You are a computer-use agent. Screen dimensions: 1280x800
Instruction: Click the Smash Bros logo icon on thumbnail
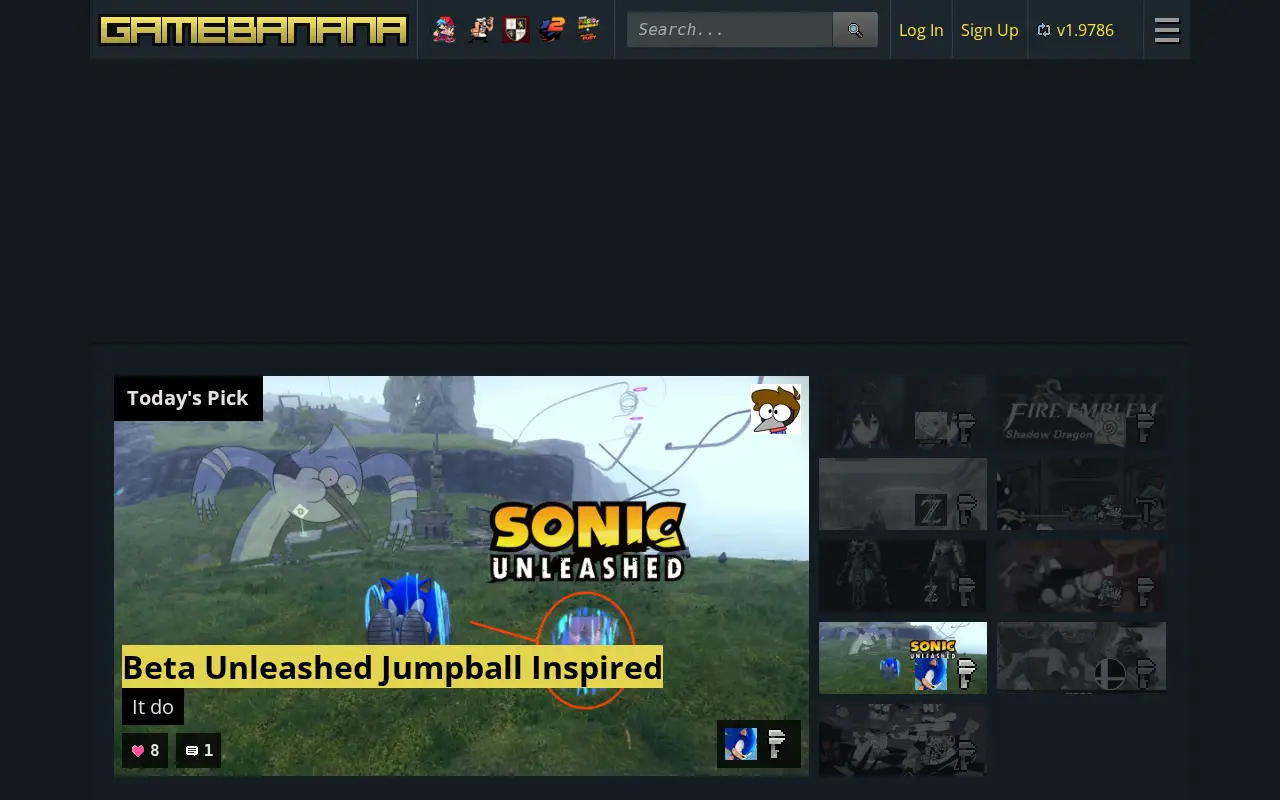click(x=1108, y=674)
